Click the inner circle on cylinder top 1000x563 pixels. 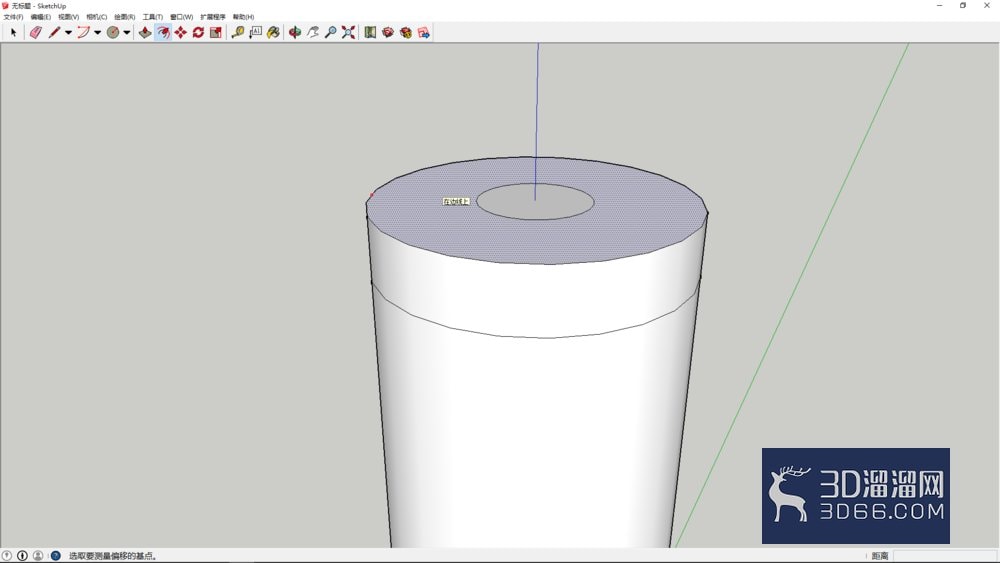(535, 201)
